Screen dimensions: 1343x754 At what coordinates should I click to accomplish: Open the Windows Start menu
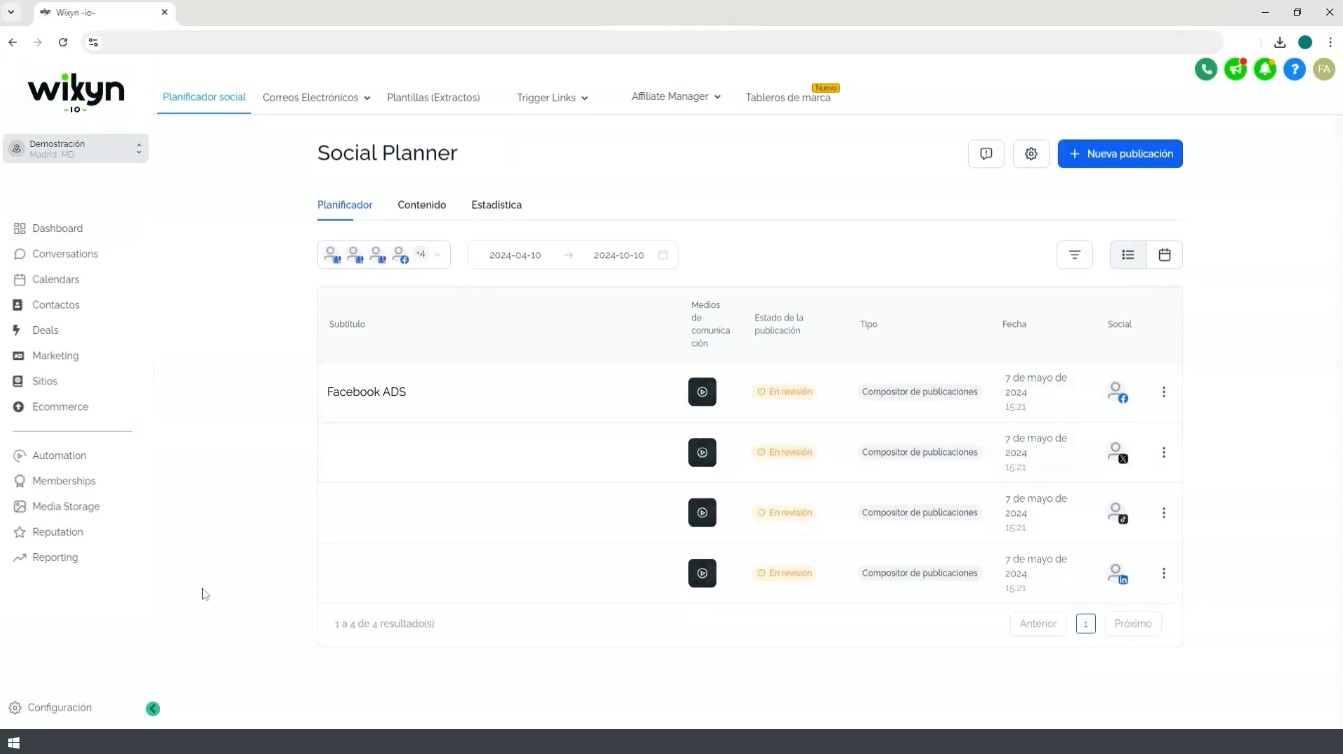(14, 743)
